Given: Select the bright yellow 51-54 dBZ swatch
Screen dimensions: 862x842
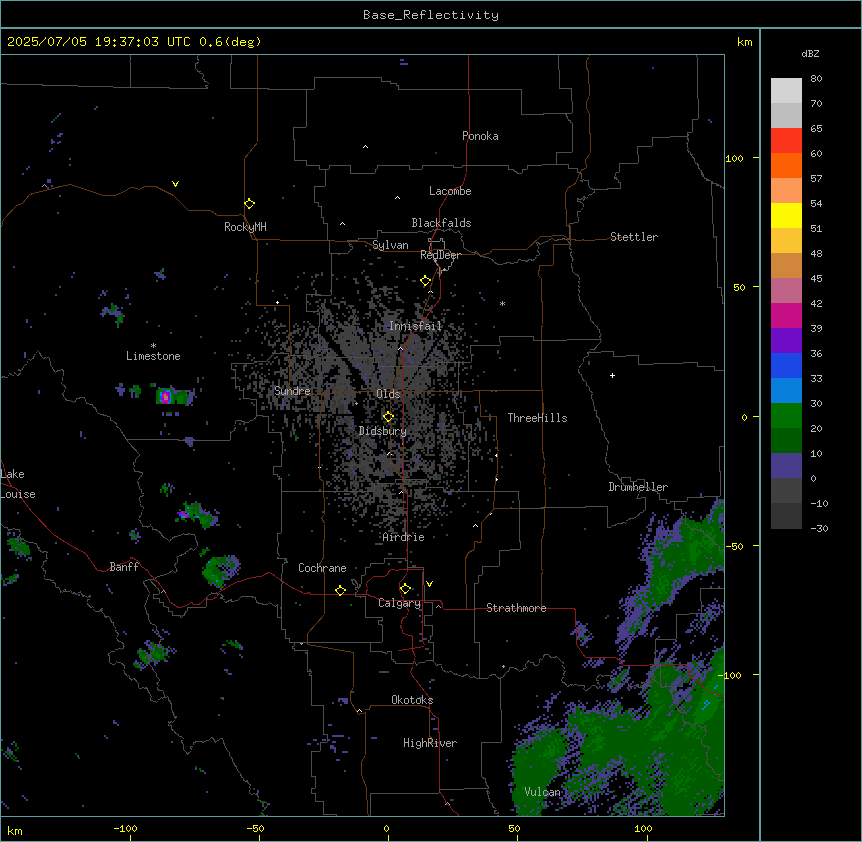Looking at the screenshot, I should (786, 215).
